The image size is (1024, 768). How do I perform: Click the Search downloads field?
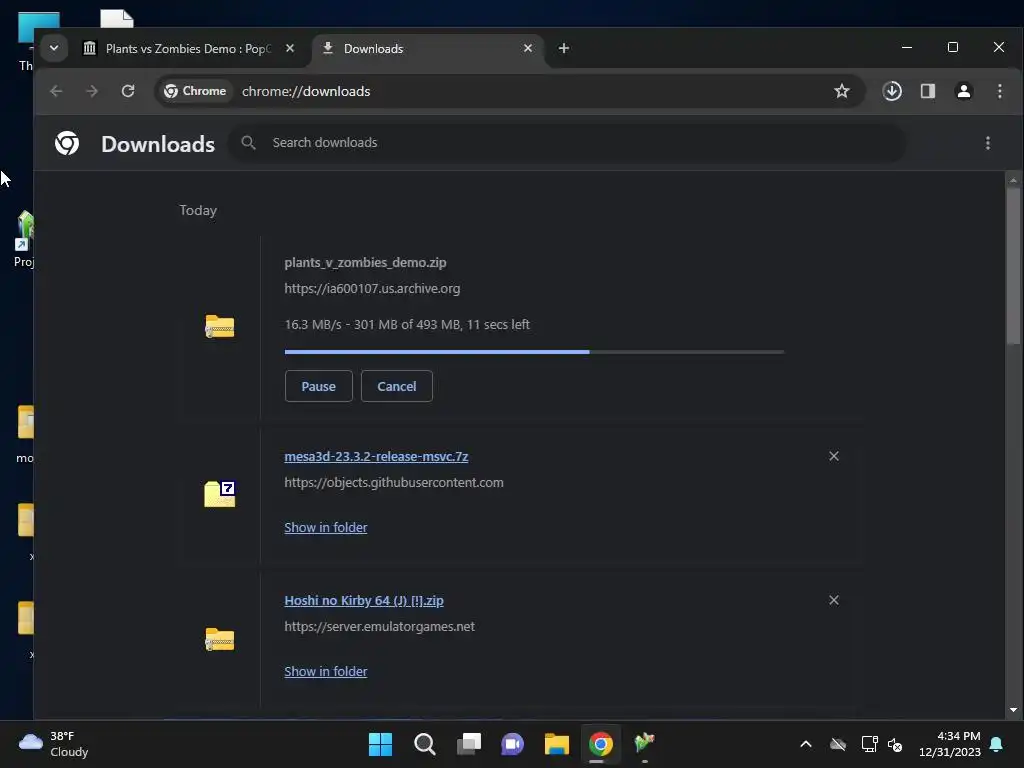(566, 143)
